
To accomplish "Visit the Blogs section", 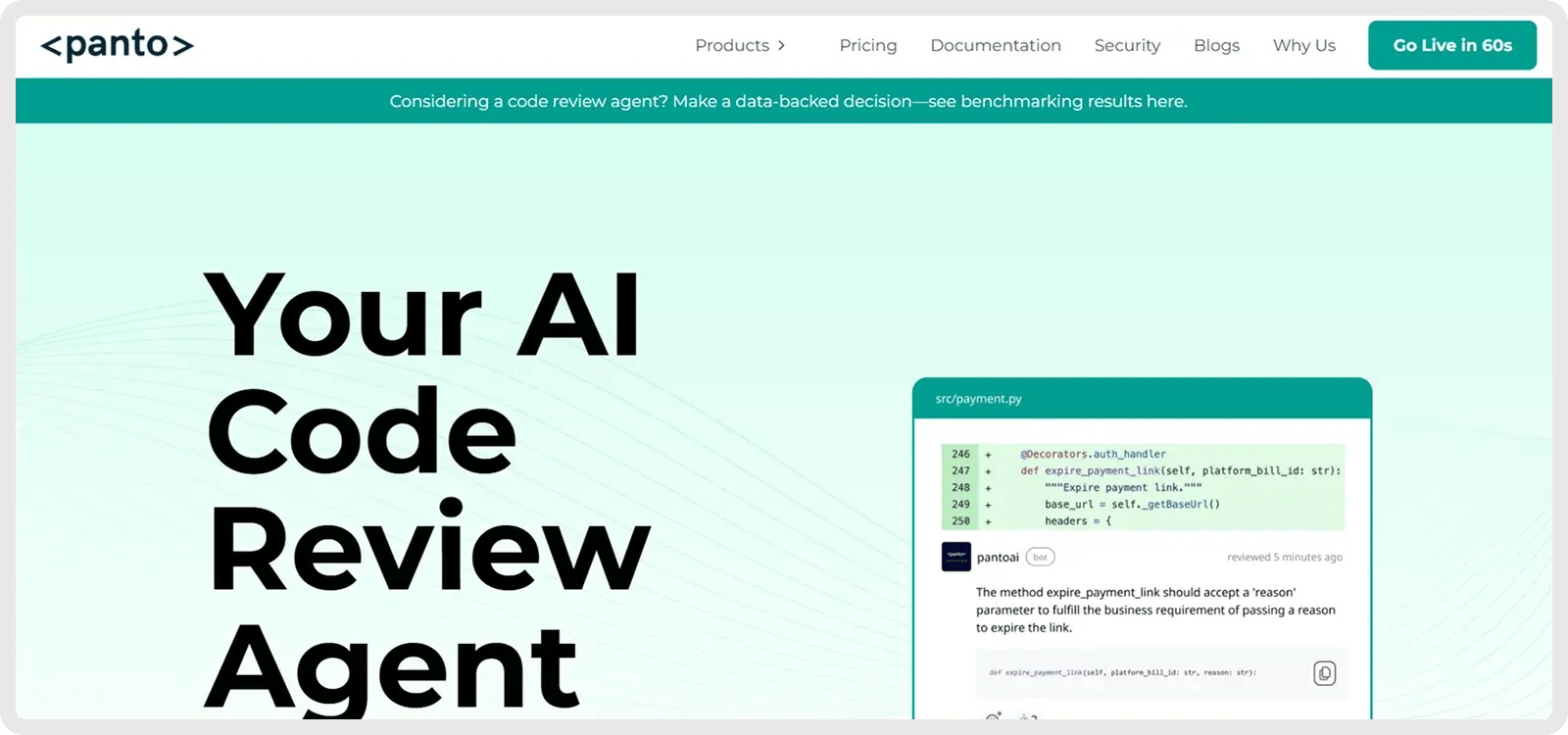I will coord(1216,46).
